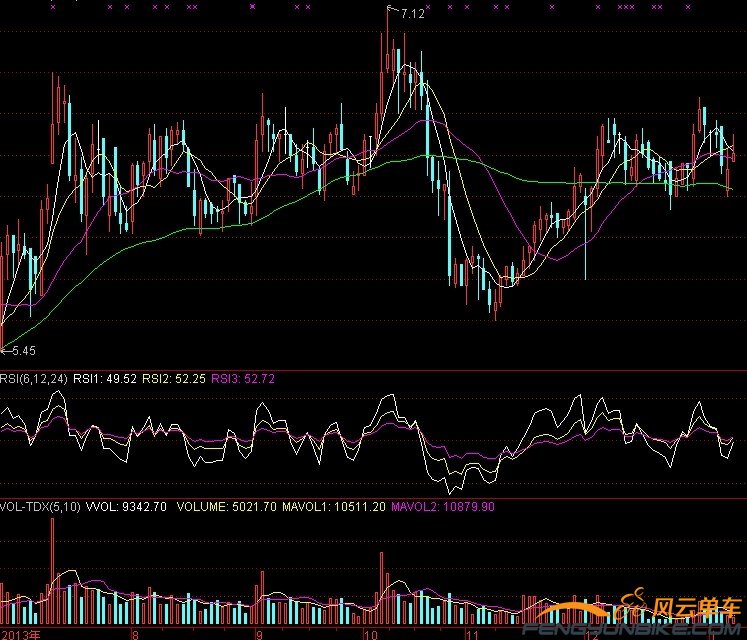
Task: Click the VOLUME: 5021.70 readout
Action: (x=225, y=507)
